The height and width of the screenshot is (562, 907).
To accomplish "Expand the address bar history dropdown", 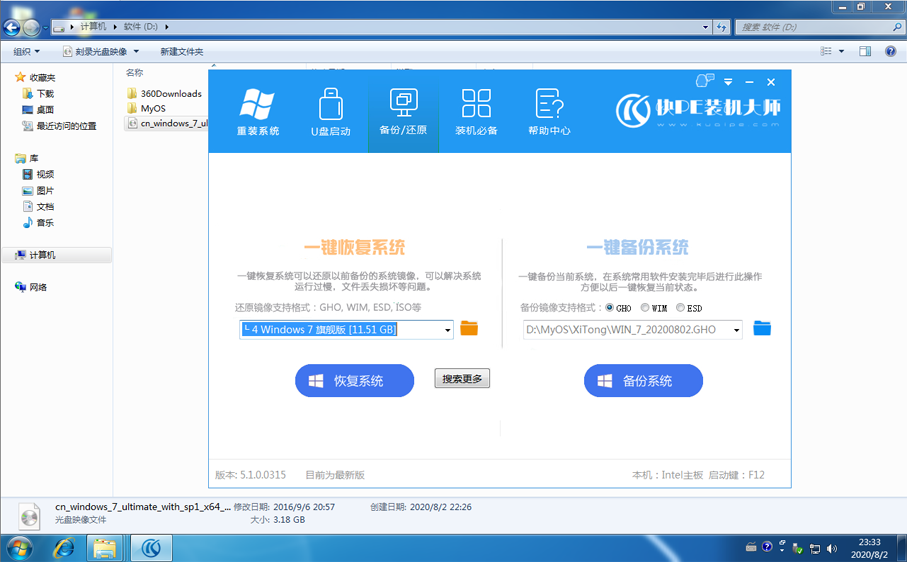I will (705, 27).
